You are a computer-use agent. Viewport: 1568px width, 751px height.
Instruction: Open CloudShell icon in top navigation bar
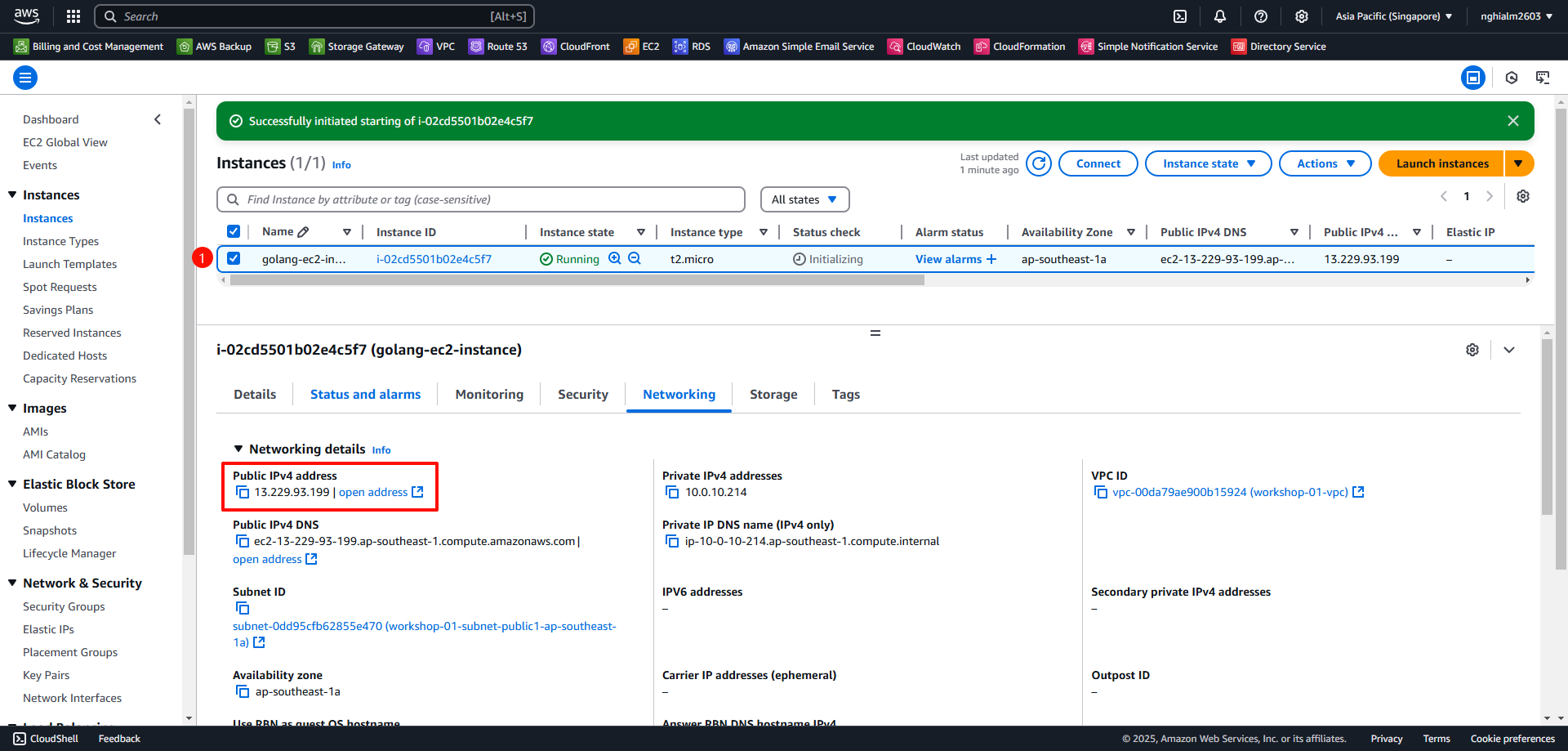tap(1180, 16)
